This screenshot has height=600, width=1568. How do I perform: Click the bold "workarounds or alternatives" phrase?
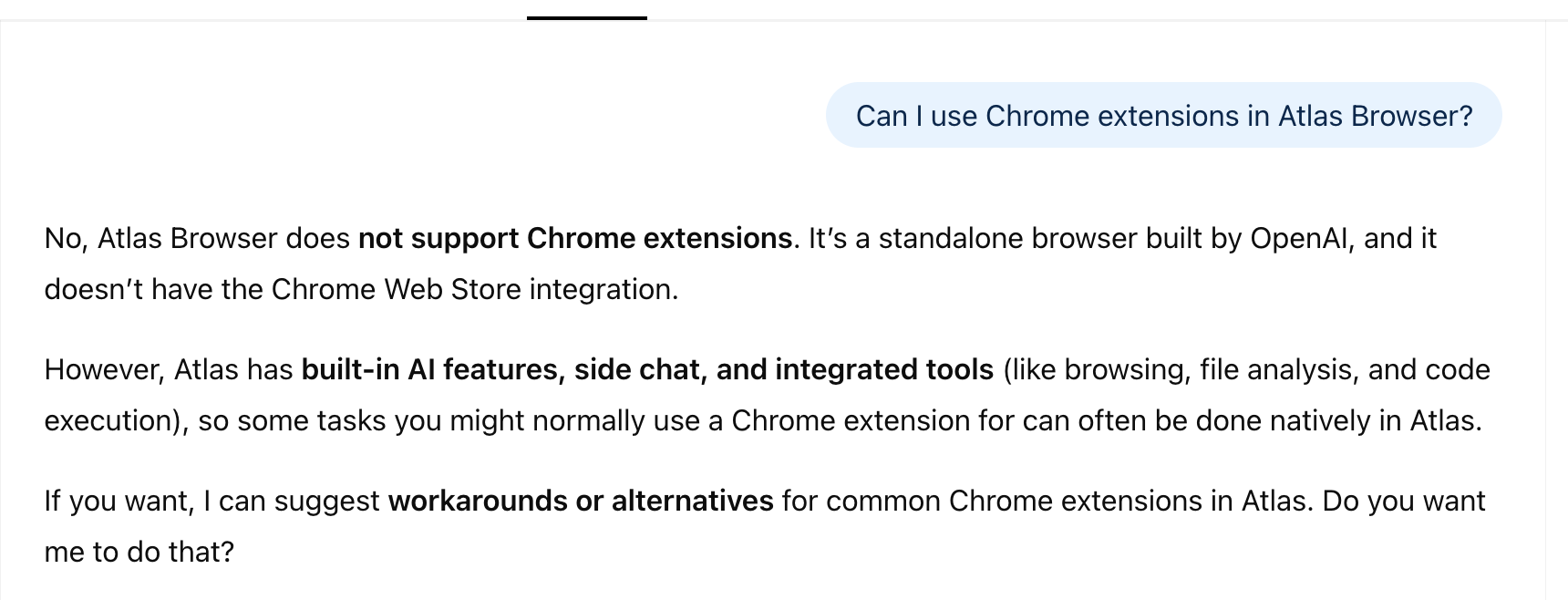(581, 501)
